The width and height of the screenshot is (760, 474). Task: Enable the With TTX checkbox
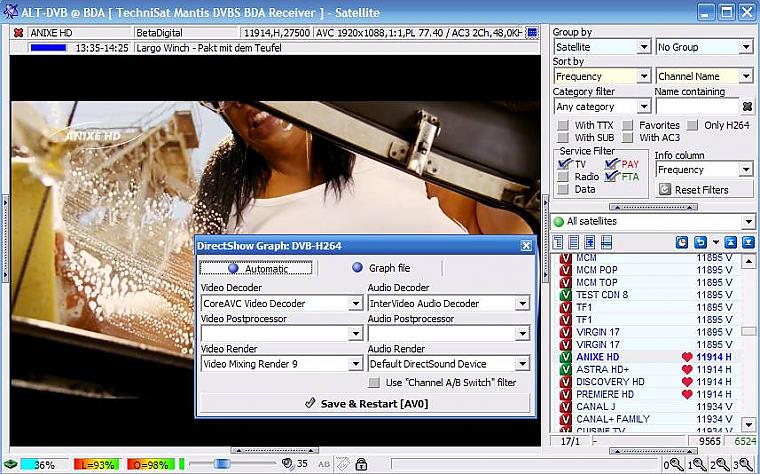[563, 126]
